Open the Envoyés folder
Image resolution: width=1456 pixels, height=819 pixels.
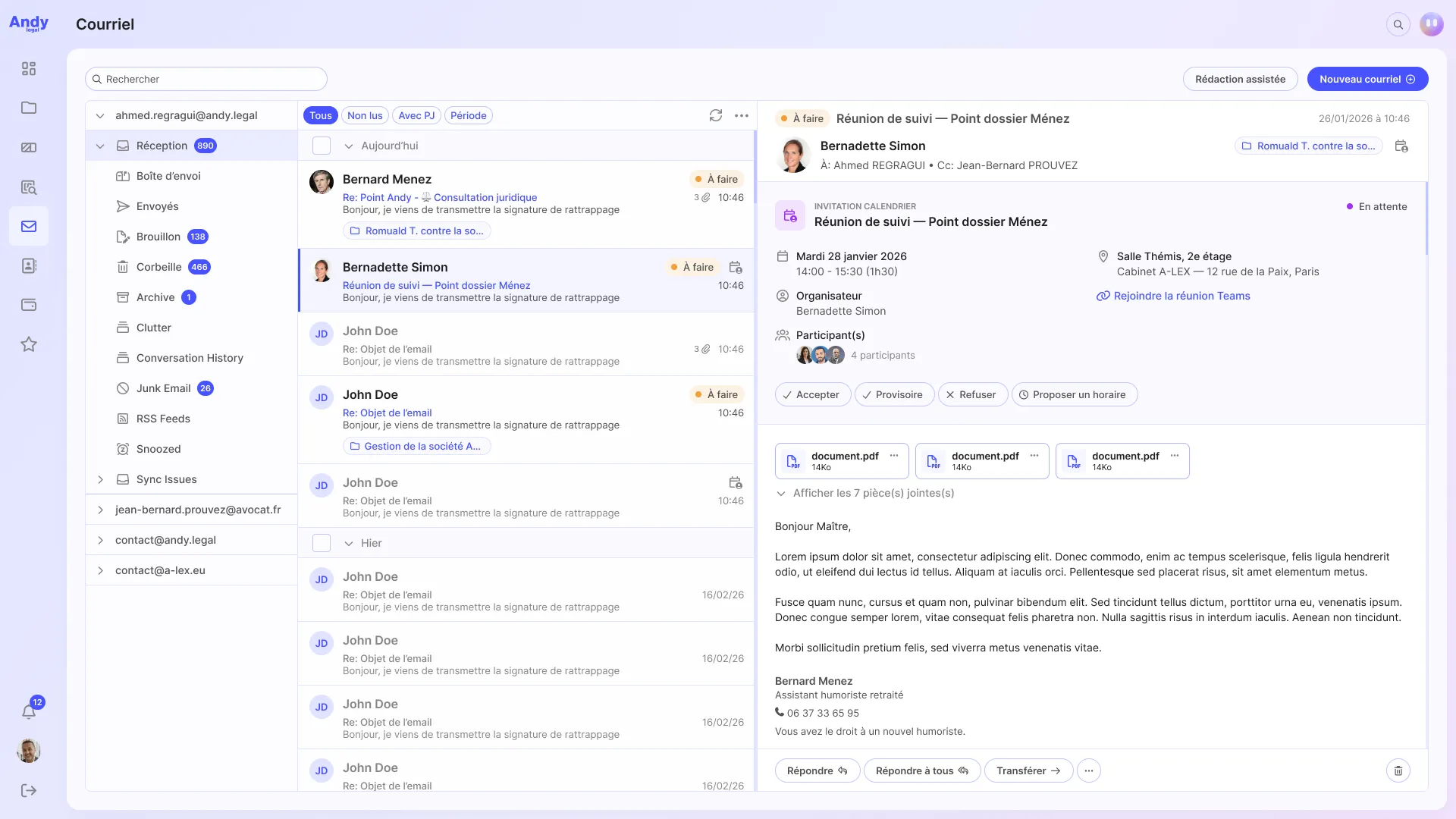(191, 206)
